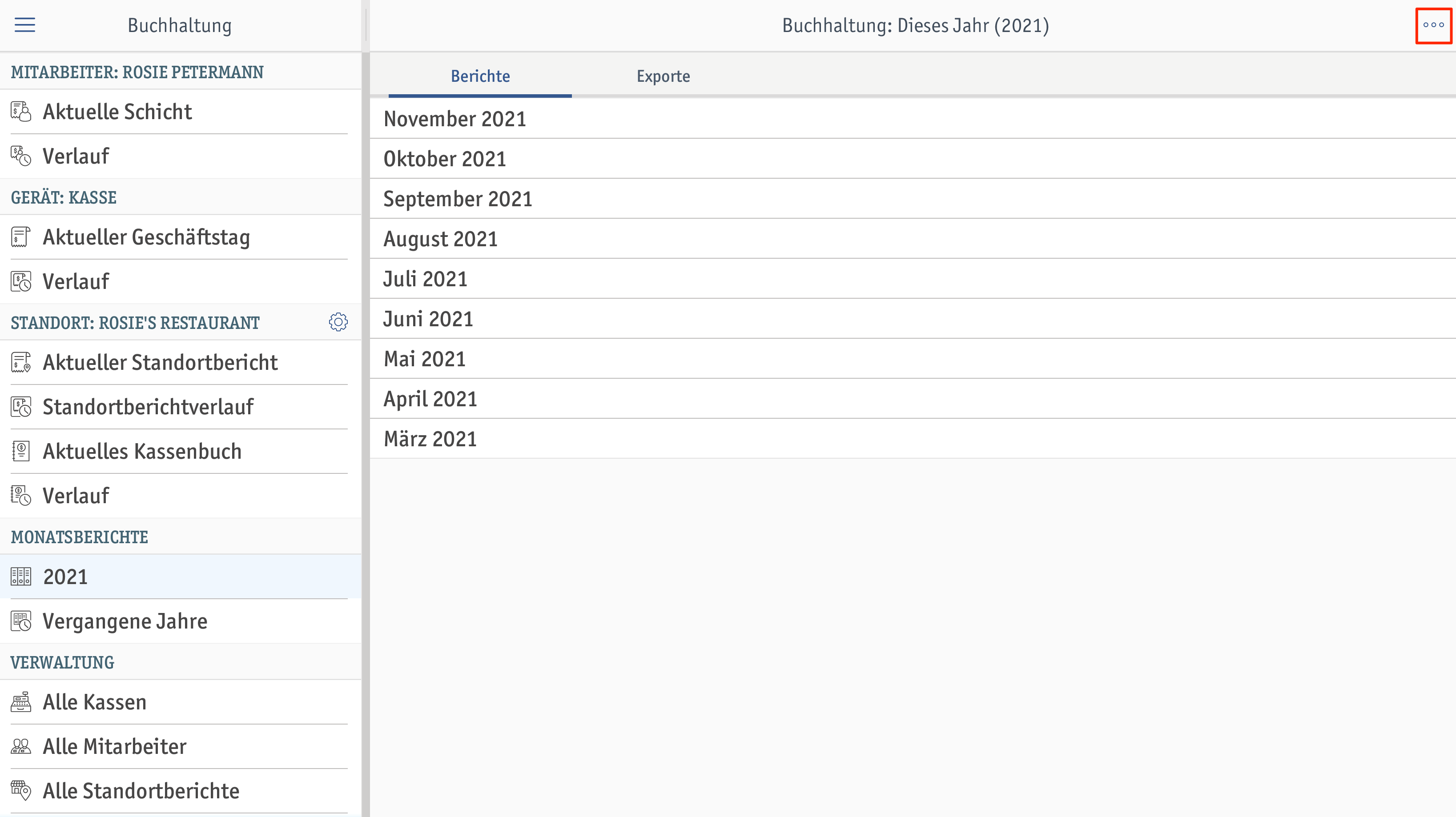Open Vergangene Jahre
This screenshot has width=1456, height=817.
180,621
